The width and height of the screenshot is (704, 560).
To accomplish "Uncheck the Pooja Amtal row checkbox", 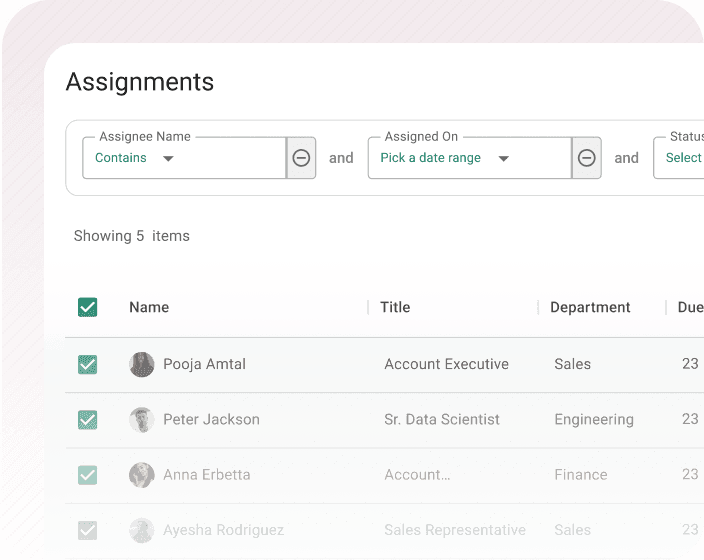I will point(88,364).
